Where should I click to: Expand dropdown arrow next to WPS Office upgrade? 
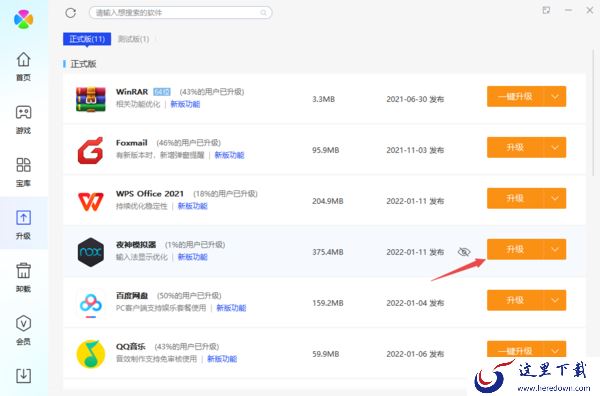pyautogui.click(x=555, y=198)
